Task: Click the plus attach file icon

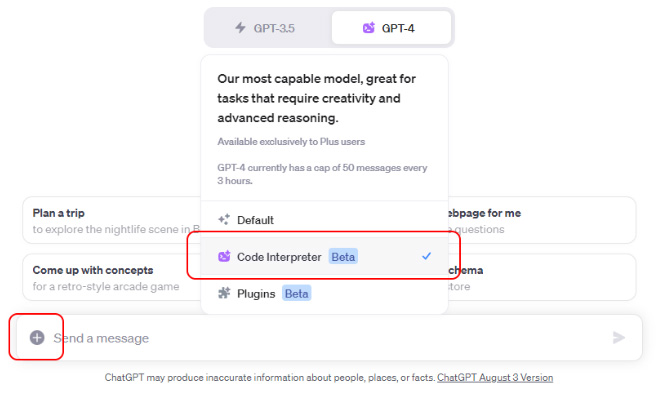Action: click(37, 337)
